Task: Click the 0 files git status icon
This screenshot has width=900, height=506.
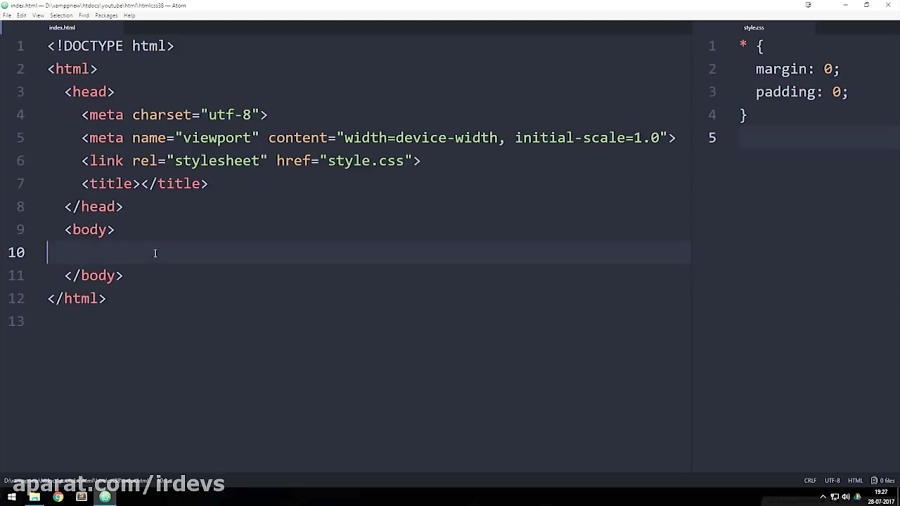Action: pos(883,480)
